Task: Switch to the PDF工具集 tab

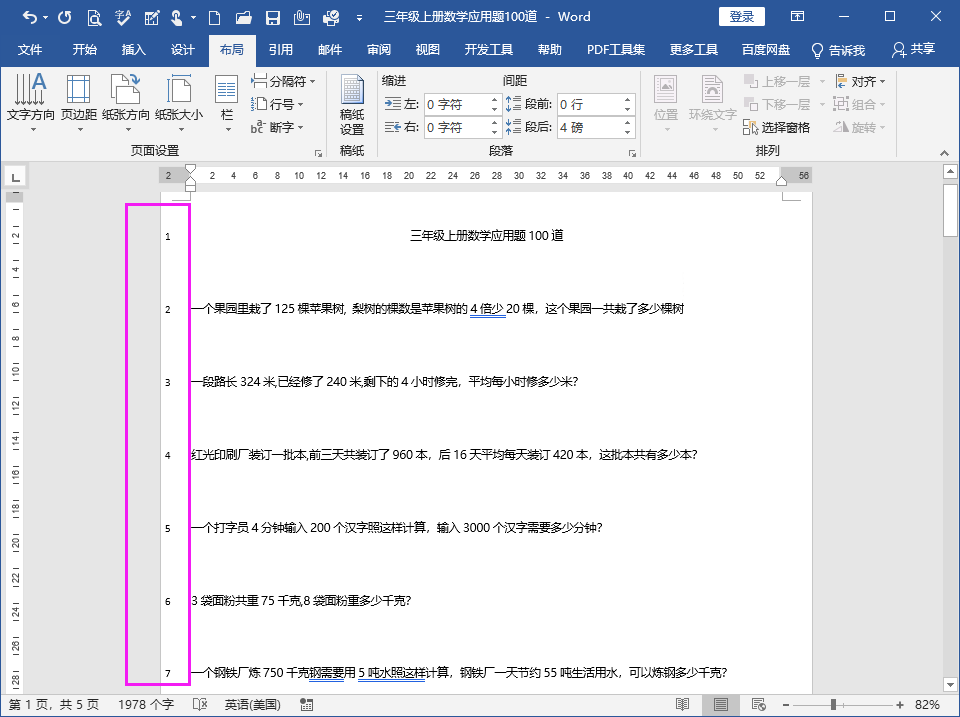Action: (x=616, y=50)
